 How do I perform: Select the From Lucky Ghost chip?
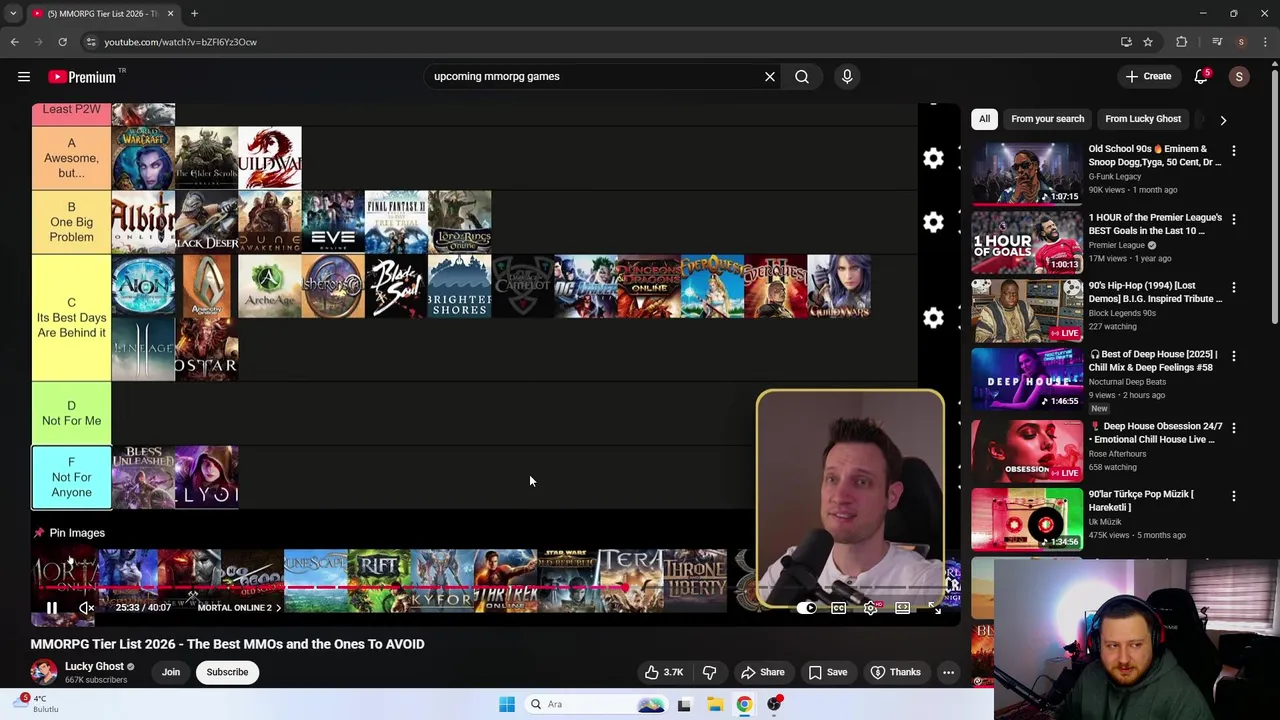[x=1143, y=119]
